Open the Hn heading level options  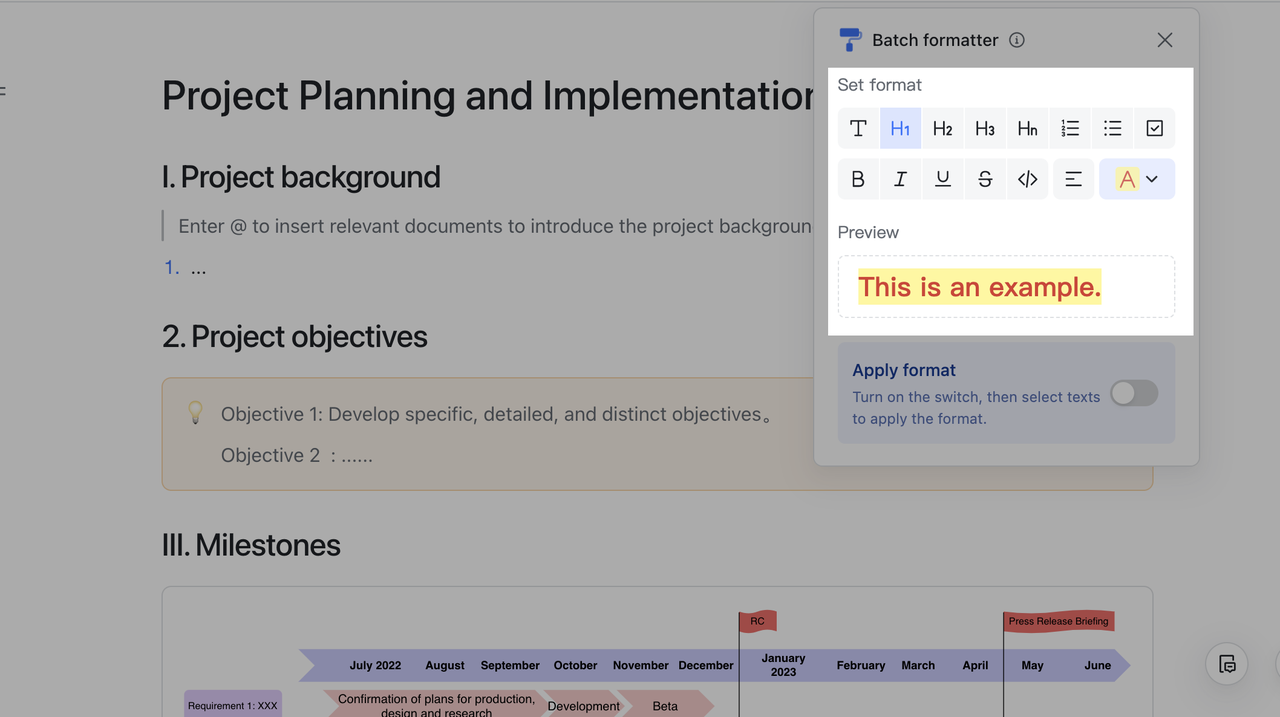click(1027, 128)
